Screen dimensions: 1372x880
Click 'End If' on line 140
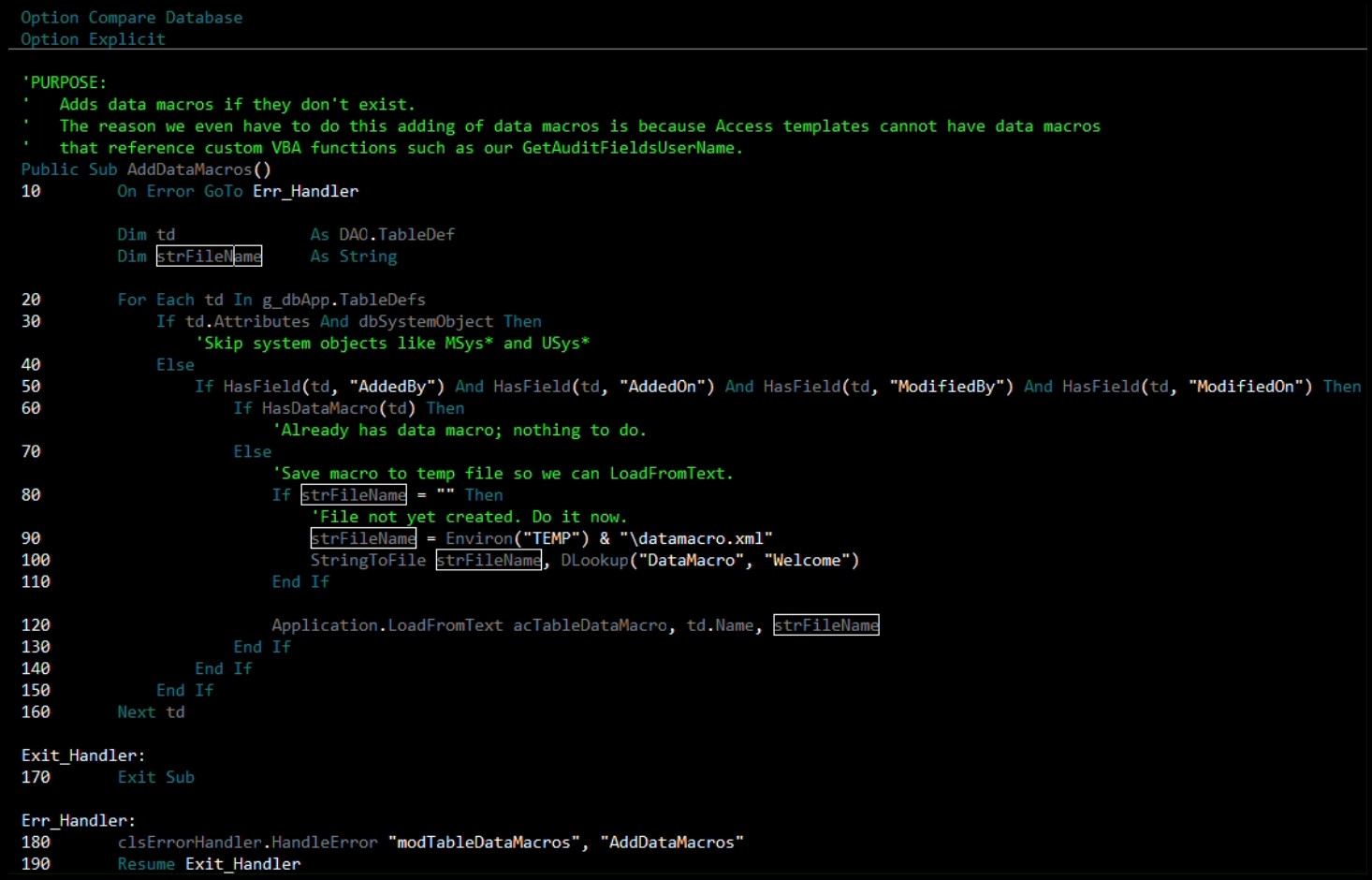click(224, 668)
